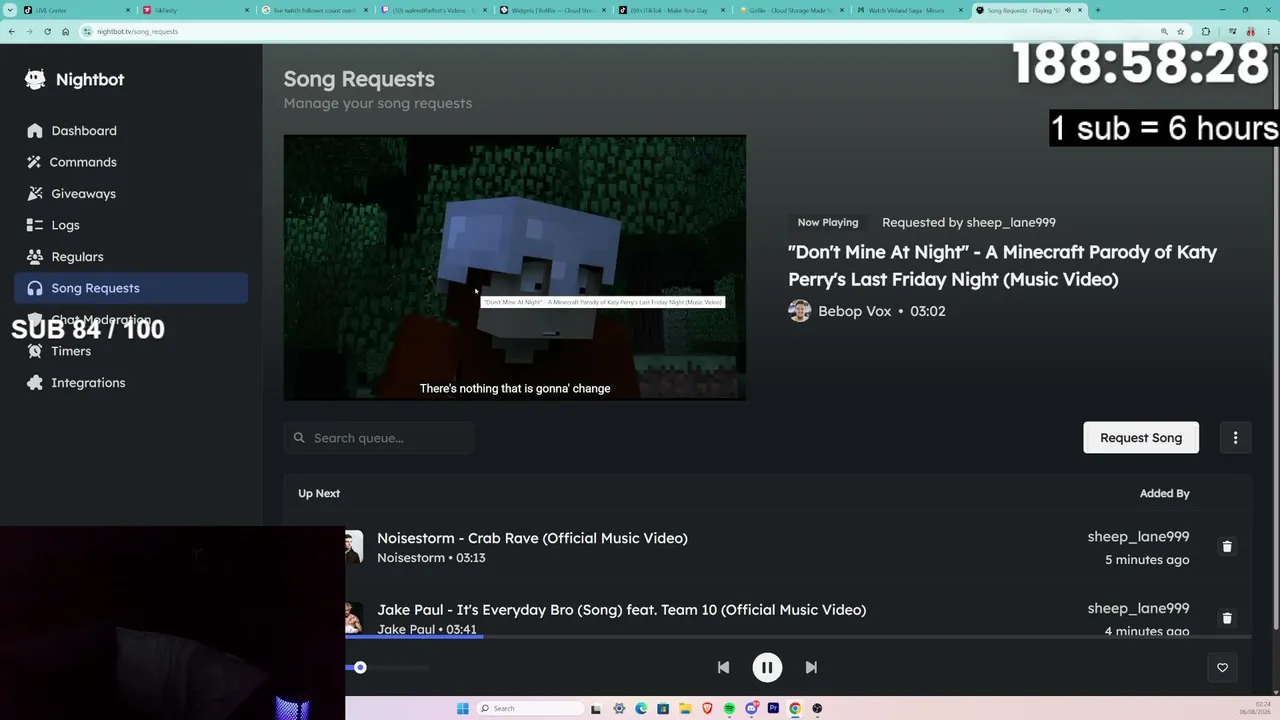
Task: Open Discord from the taskbar
Action: 751,708
